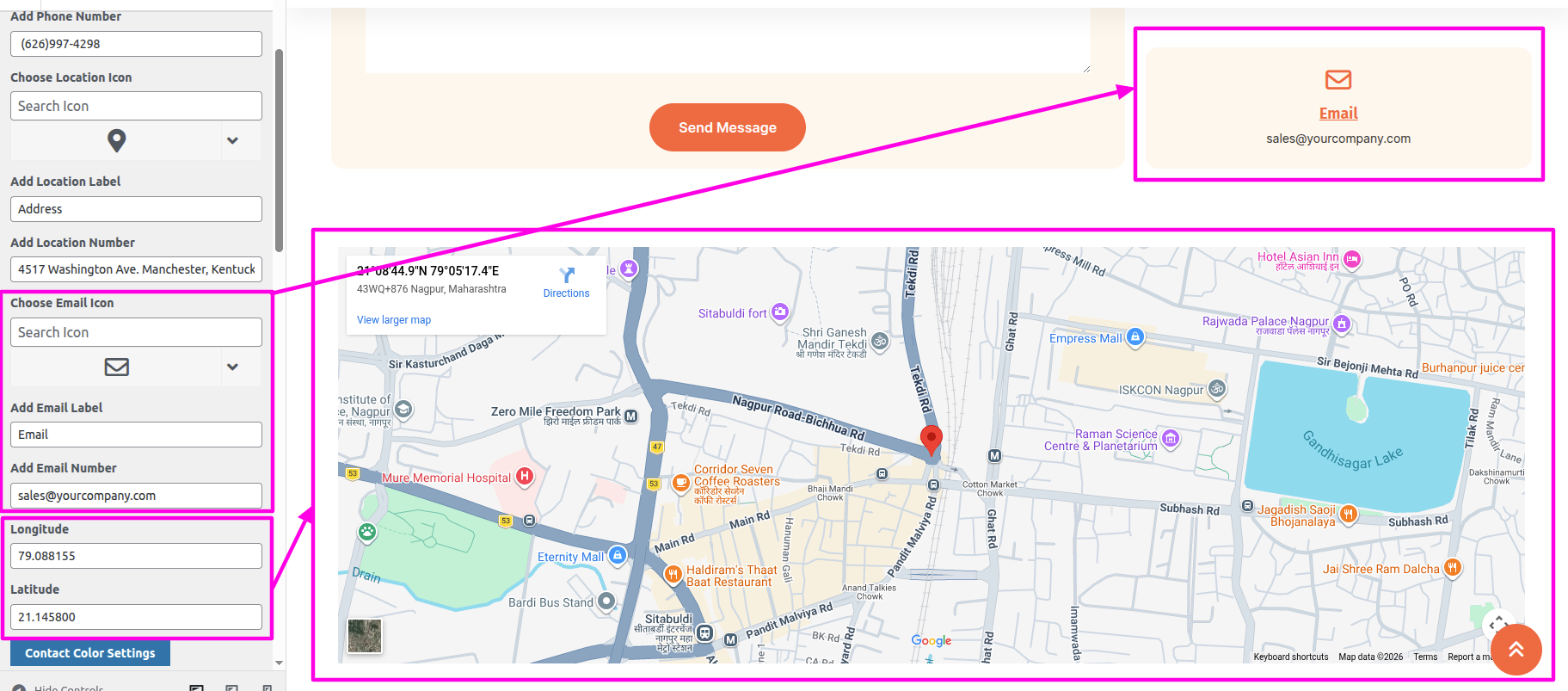1568x691 pixels.
Task: Click the envelope icon above the Email heading
Action: pyautogui.click(x=1337, y=80)
